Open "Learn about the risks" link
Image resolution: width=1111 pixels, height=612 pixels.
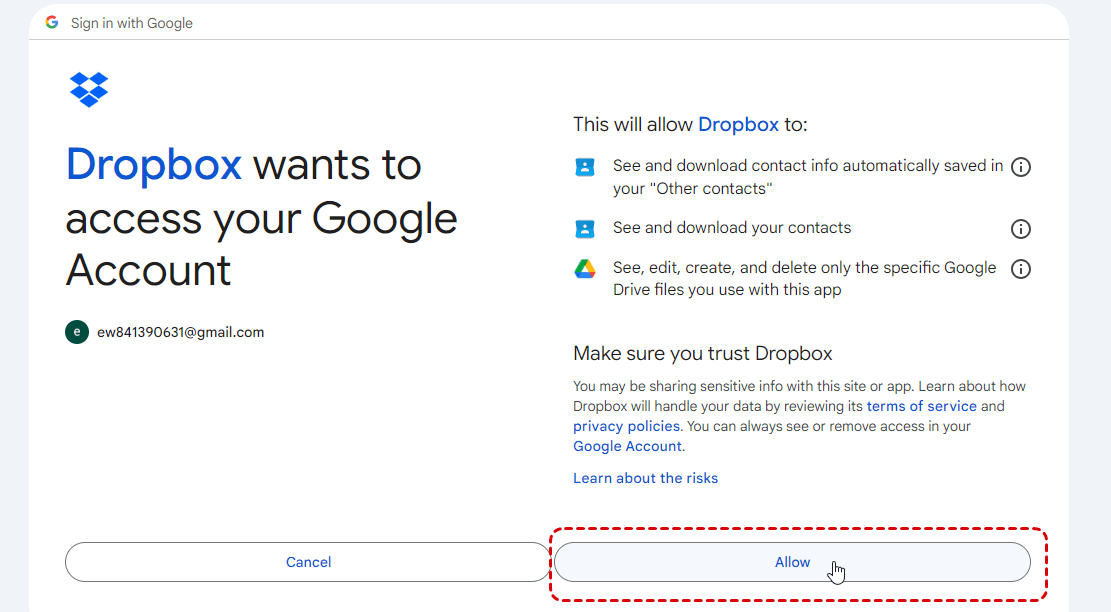[645, 478]
